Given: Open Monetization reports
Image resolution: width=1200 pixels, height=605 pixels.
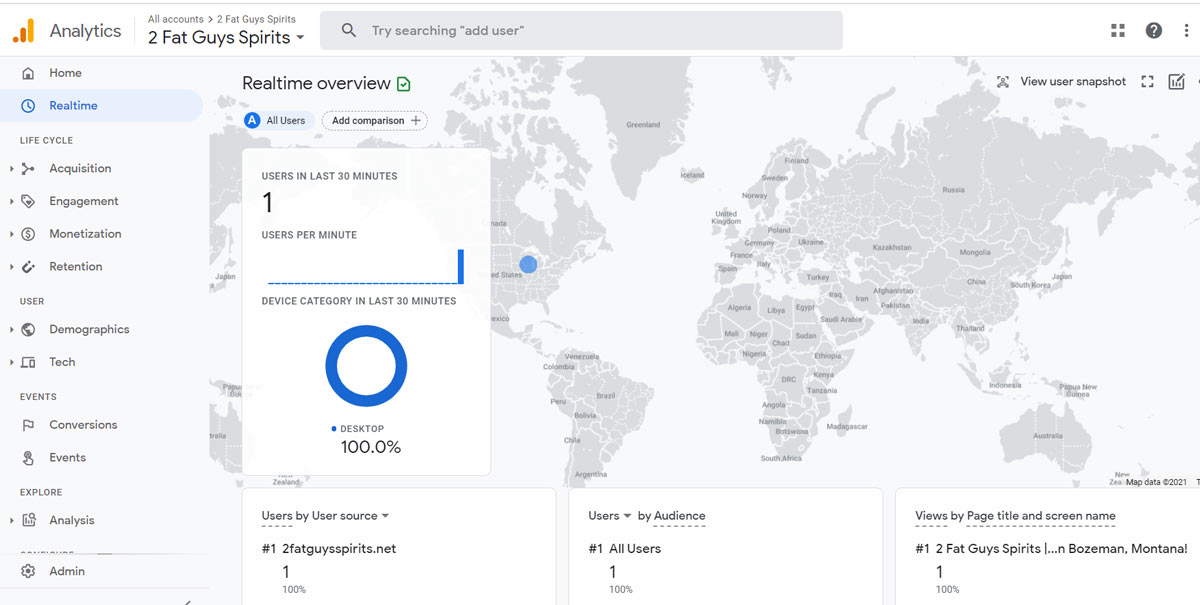Looking at the screenshot, I should (85, 234).
